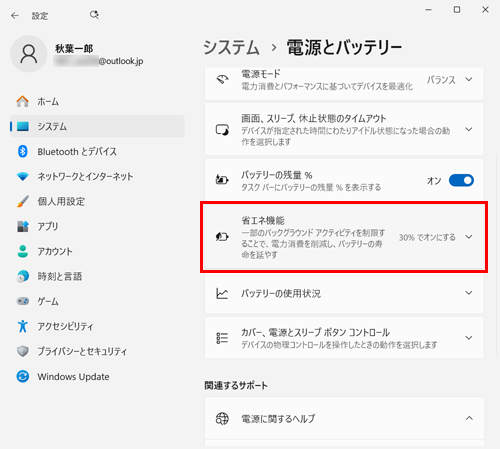The height and width of the screenshot is (449, 500).
Task: Open the settings search icon
Action: tap(94, 15)
